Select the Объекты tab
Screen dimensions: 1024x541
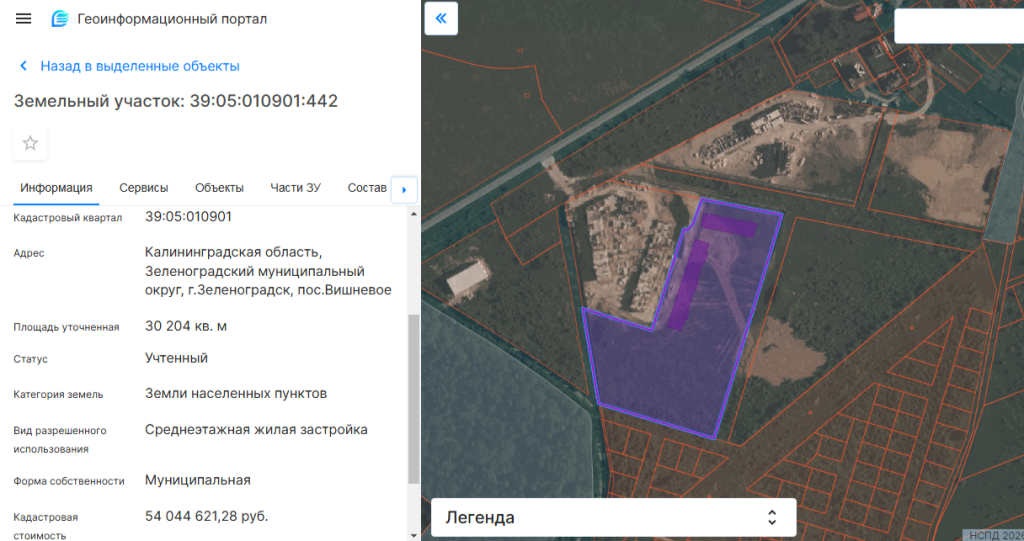pyautogui.click(x=219, y=188)
